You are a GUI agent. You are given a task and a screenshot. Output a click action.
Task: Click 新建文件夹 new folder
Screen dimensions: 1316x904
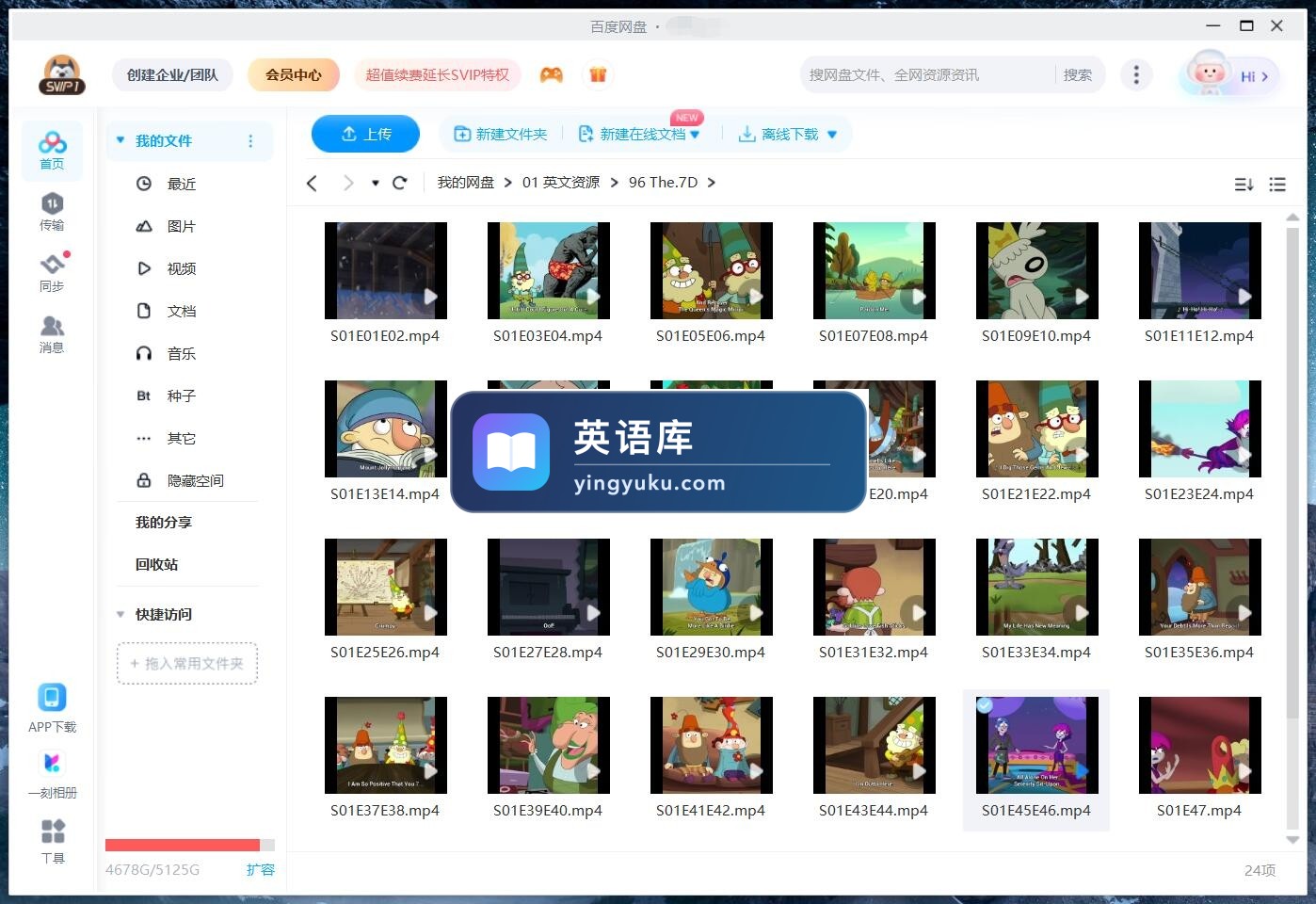[x=500, y=135]
